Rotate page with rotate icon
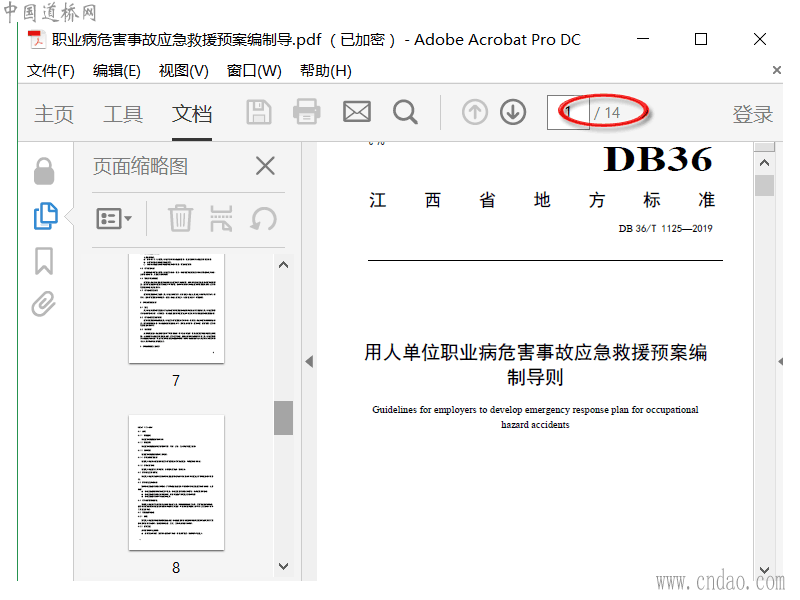This screenshot has height=600, width=800. 263,218
